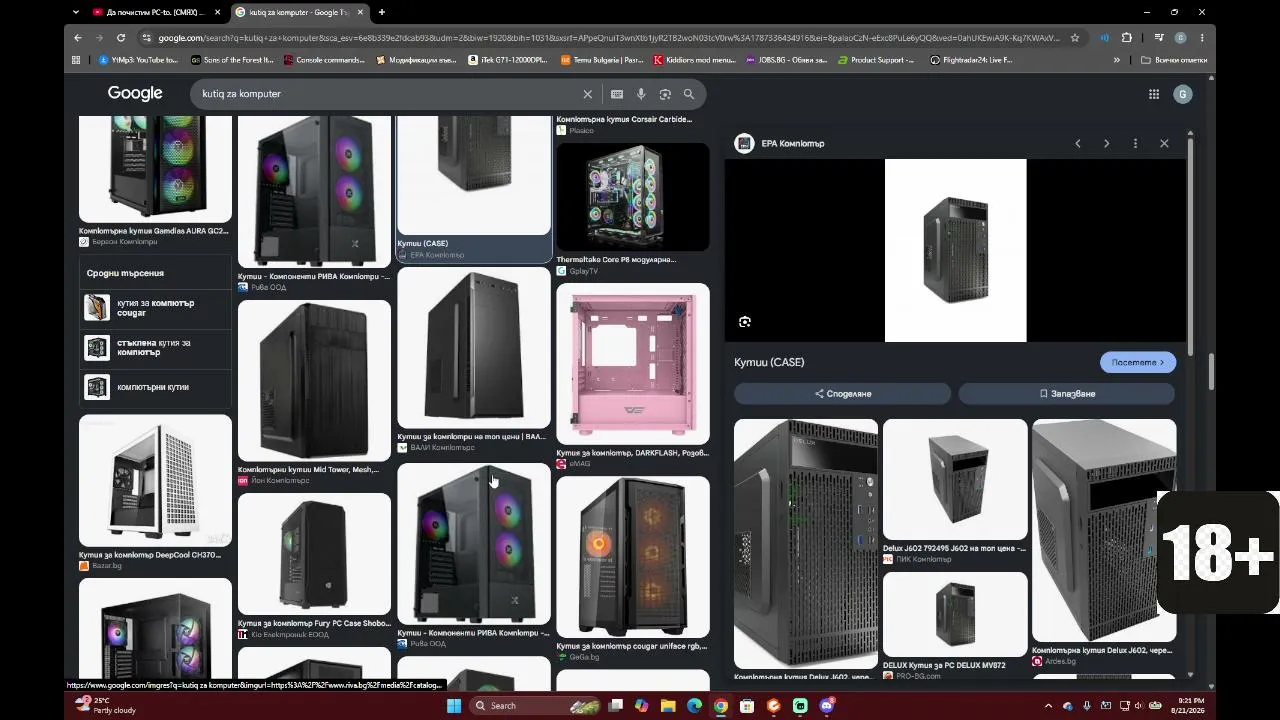Open the Gamdias AURA GC2 case thumbnail

tap(155, 169)
